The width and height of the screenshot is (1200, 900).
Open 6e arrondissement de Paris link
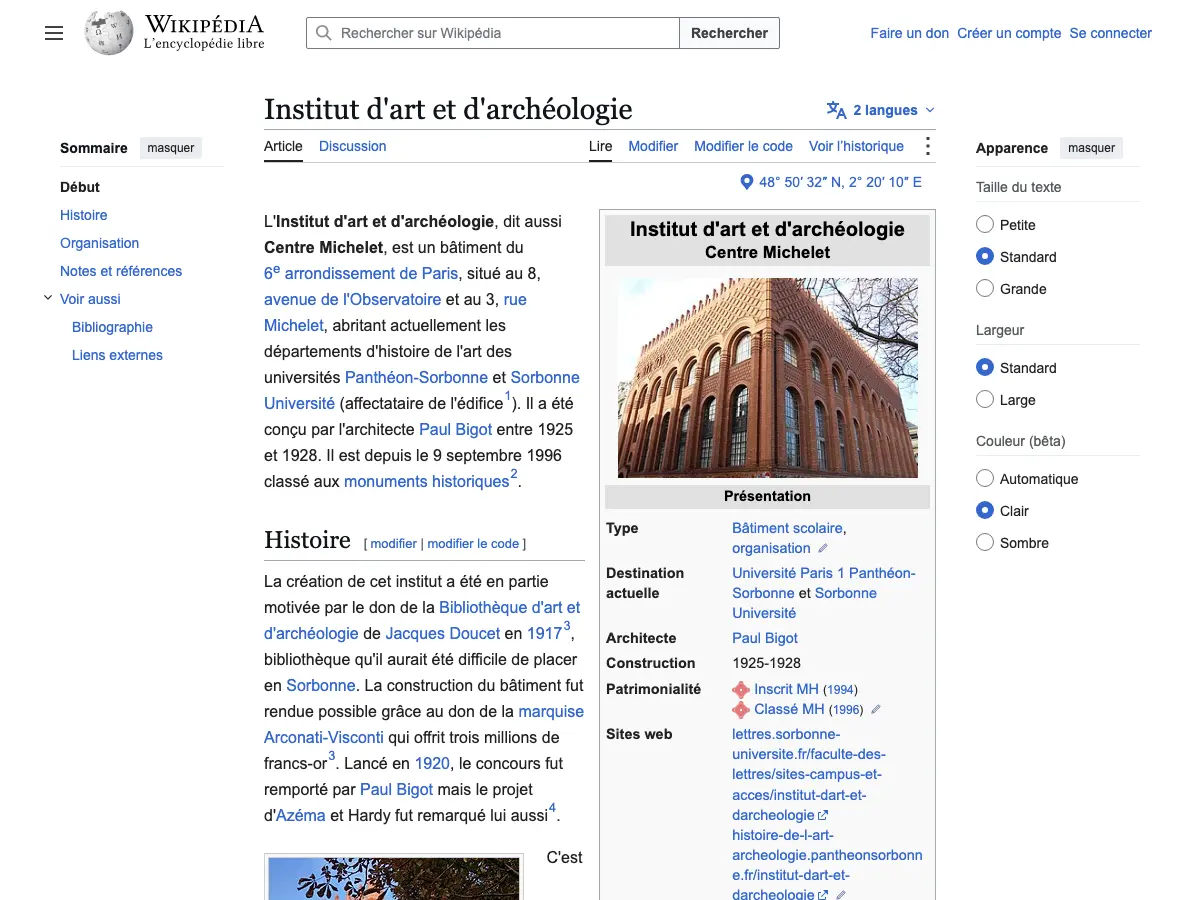(361, 273)
